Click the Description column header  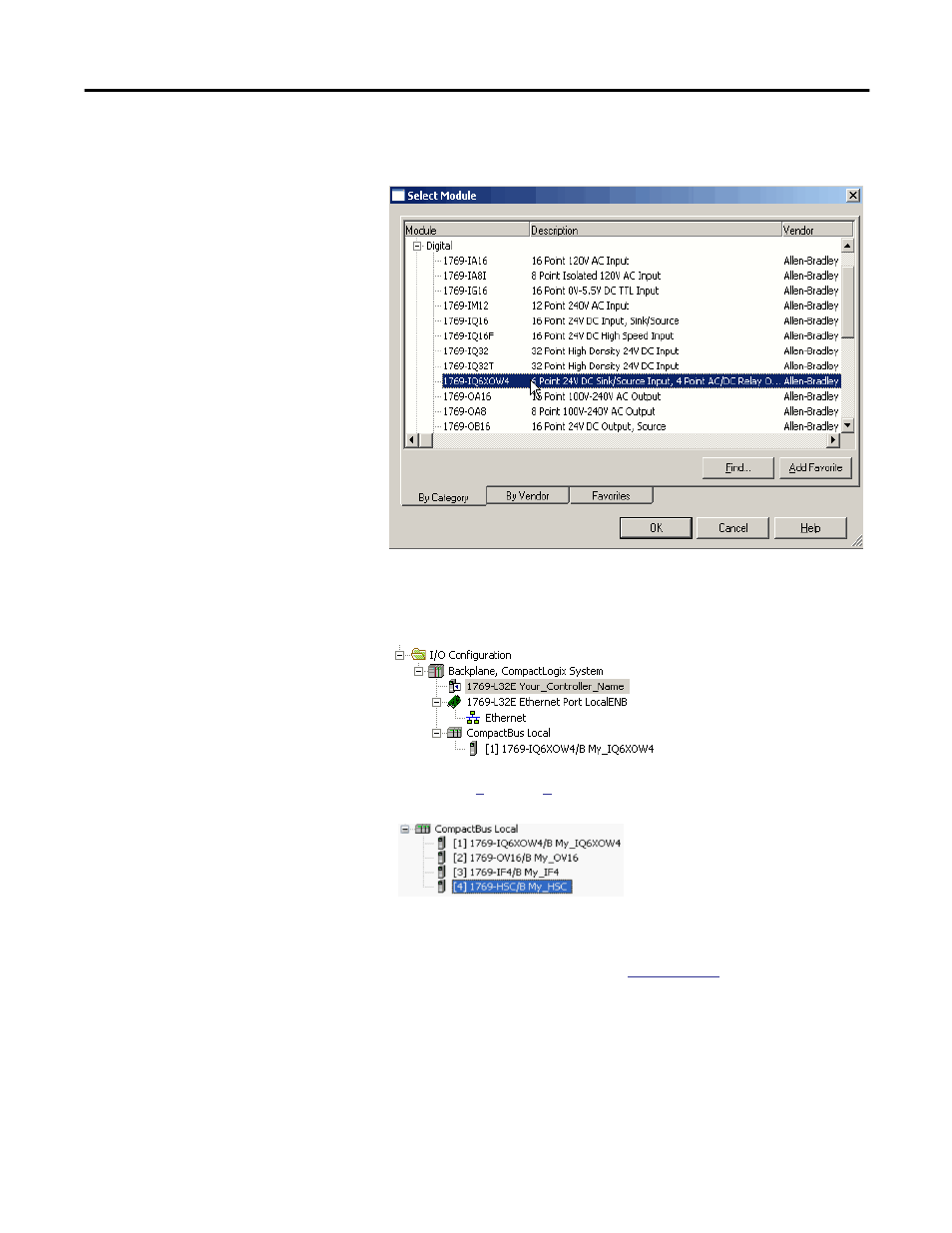655,230
